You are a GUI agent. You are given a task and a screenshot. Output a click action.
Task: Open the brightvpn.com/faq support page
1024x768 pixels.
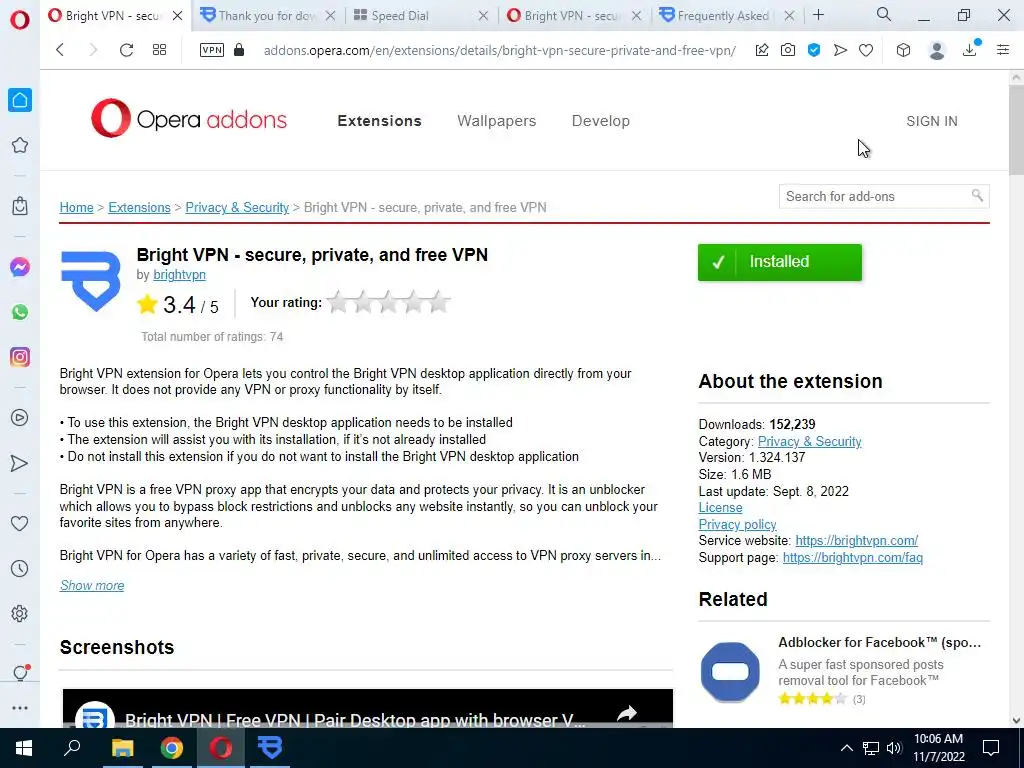click(x=852, y=558)
